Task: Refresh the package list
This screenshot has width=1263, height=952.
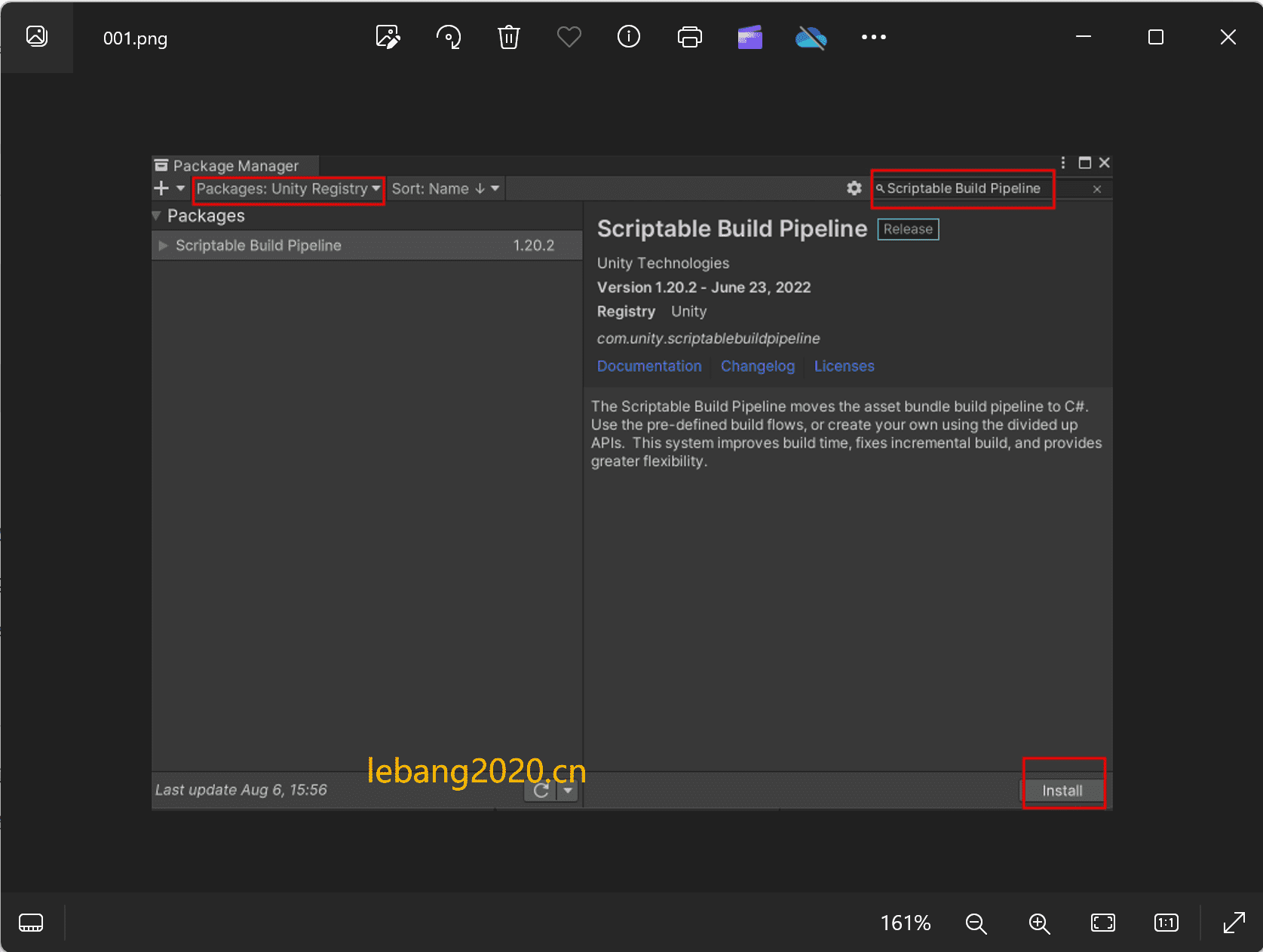Action: 541,791
